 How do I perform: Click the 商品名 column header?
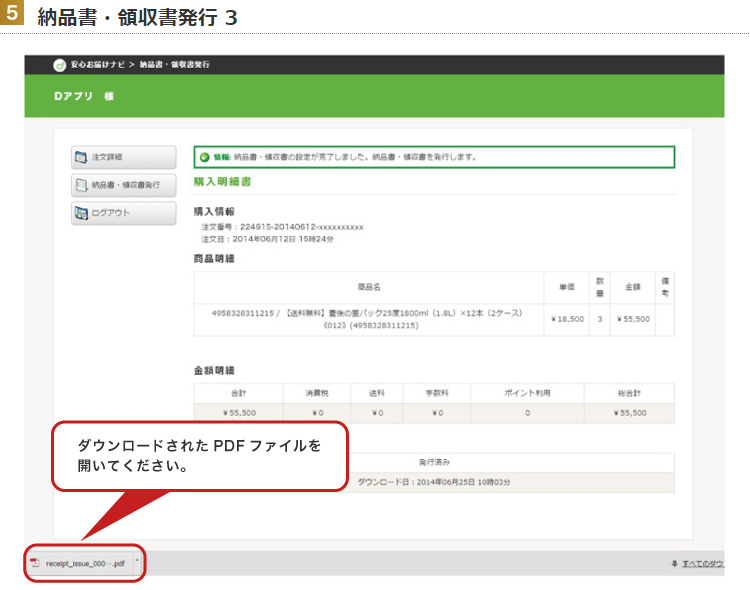(369, 287)
